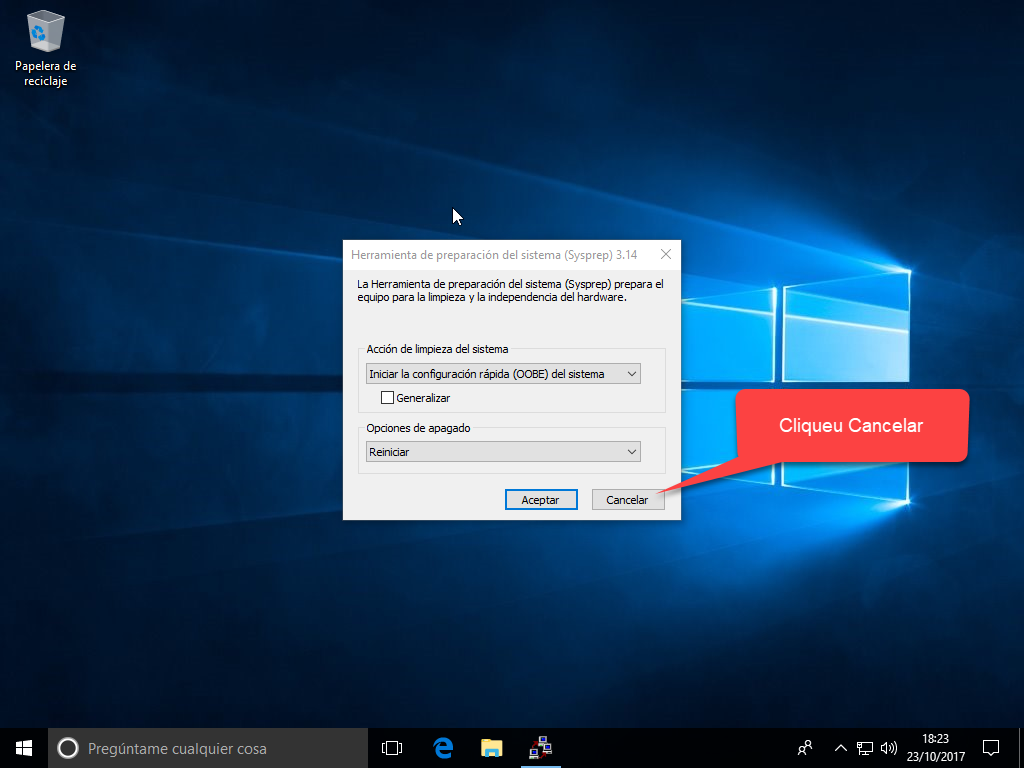
Task: Launch Microsoft Edge from taskbar
Action: tap(443, 748)
